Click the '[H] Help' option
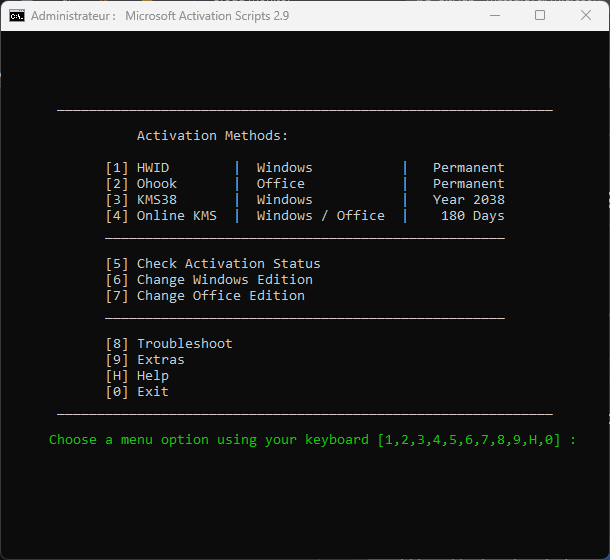610x560 pixels. (137, 376)
